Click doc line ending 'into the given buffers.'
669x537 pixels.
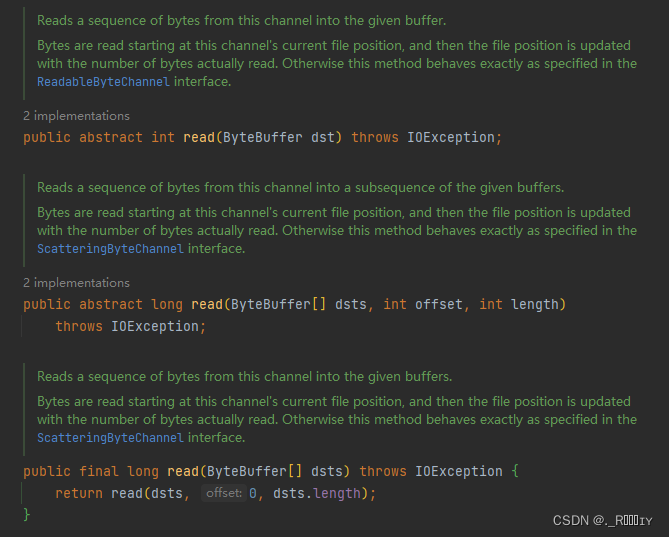coord(244,377)
